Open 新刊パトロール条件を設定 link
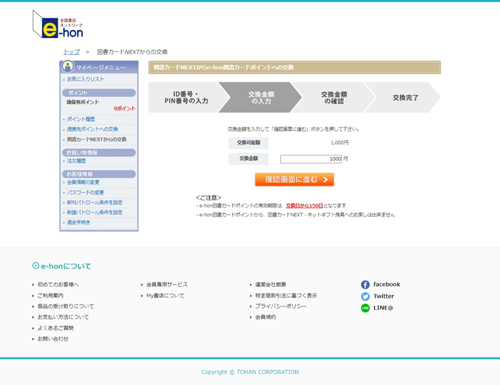Viewport: 500px width, 385px height. click(94, 202)
